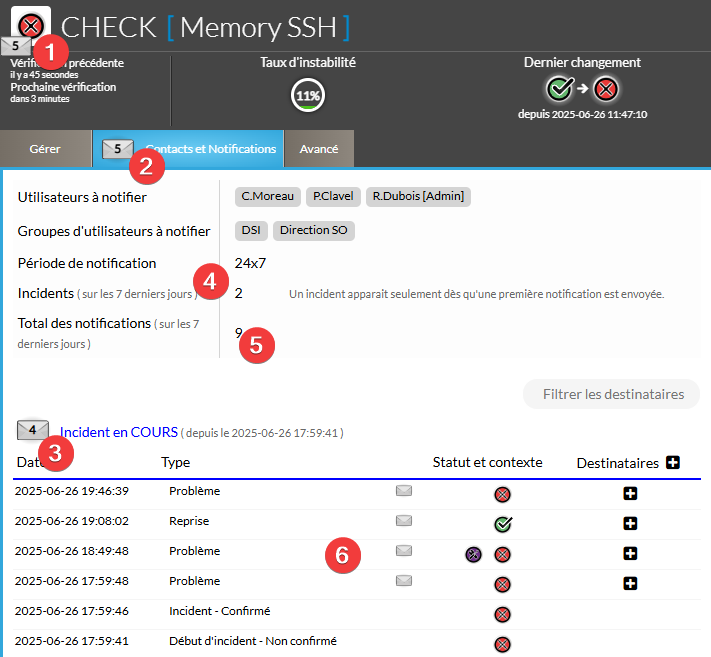
Task: Click the R.Dubois [Admin] user tag
Action: (418, 196)
